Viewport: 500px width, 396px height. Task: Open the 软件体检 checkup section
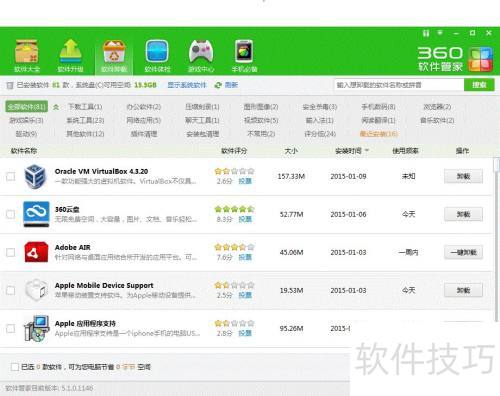[x=157, y=56]
